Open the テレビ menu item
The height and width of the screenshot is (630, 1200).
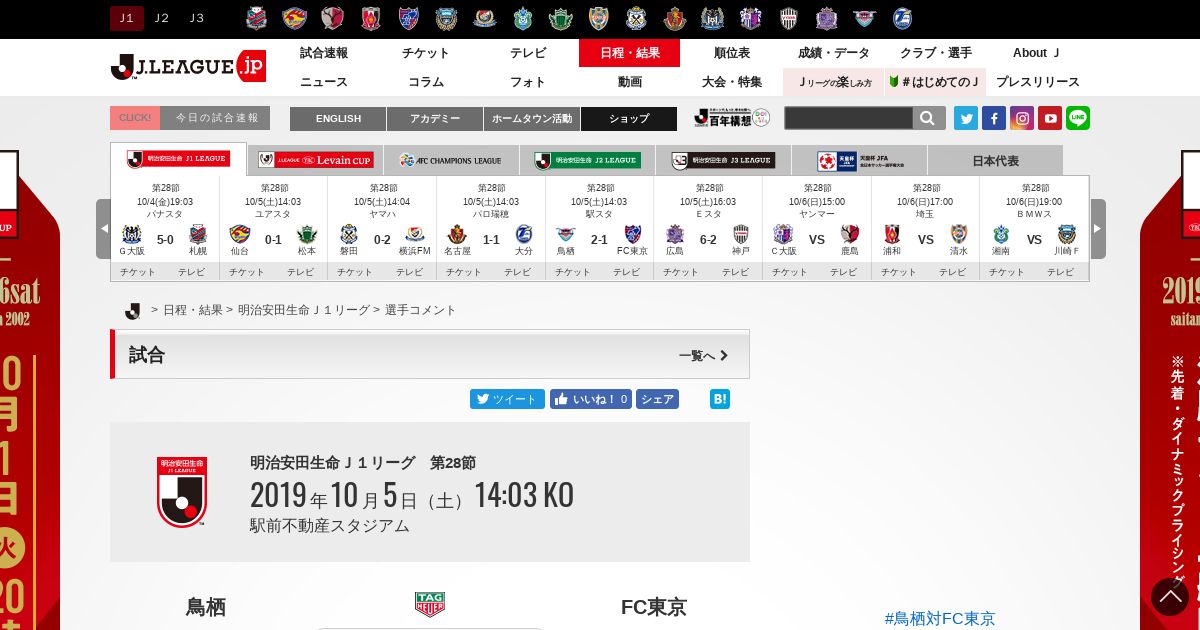pyautogui.click(x=528, y=53)
